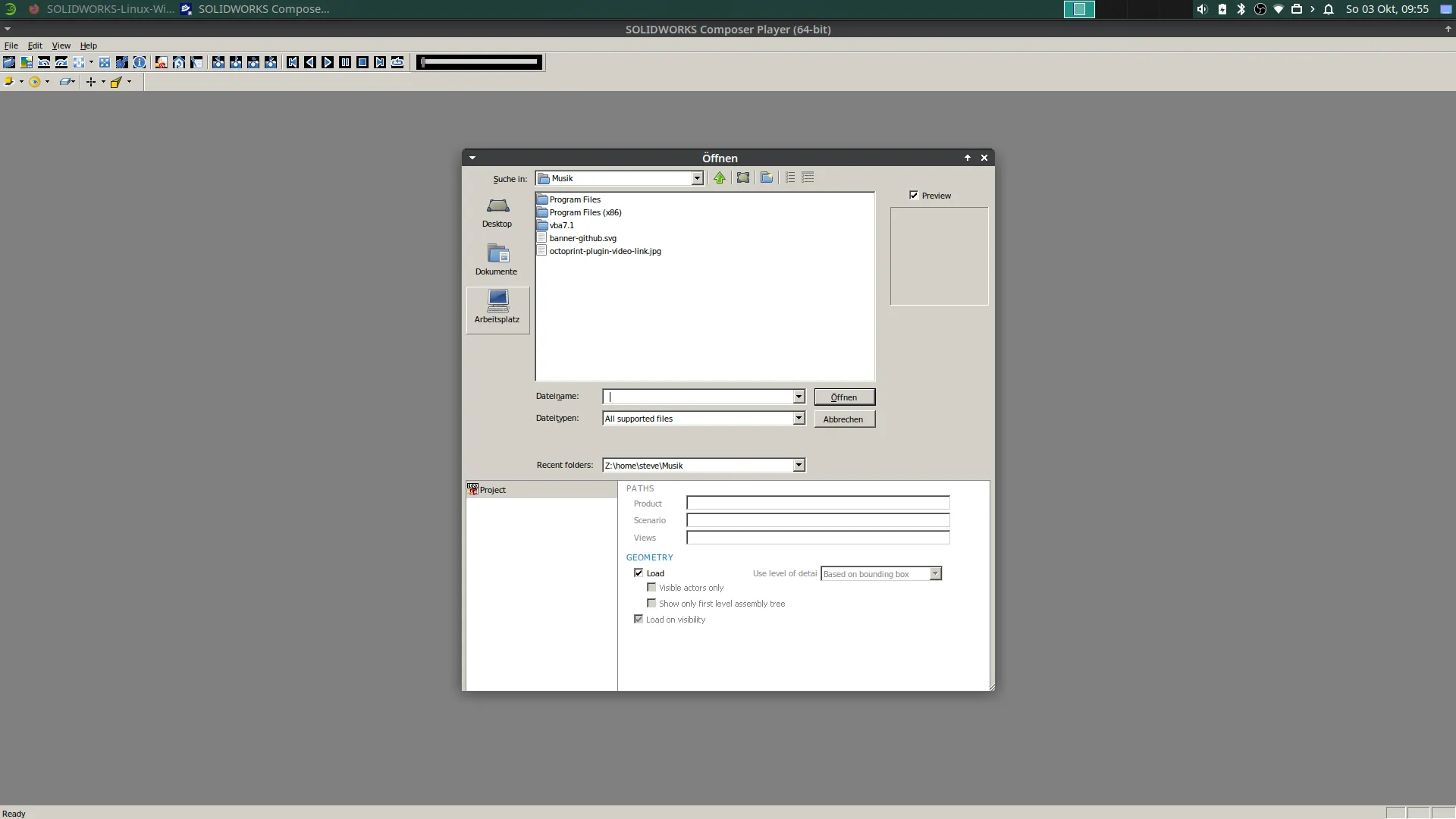Switch file list to details view
This screenshot has width=1456, height=819.
coord(808,177)
